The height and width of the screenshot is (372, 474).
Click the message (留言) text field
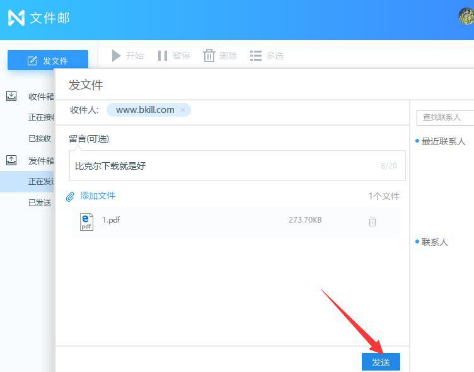237,166
